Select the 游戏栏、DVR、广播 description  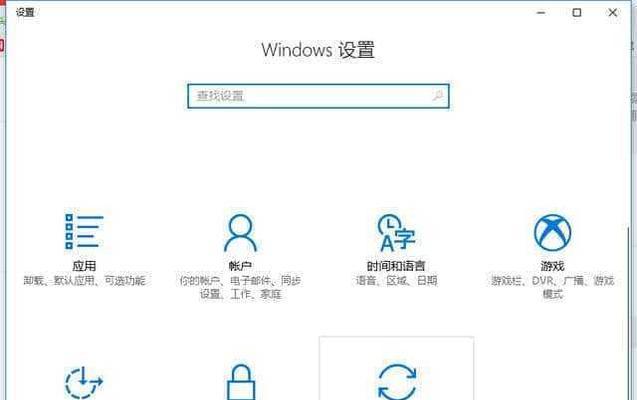click(x=552, y=287)
